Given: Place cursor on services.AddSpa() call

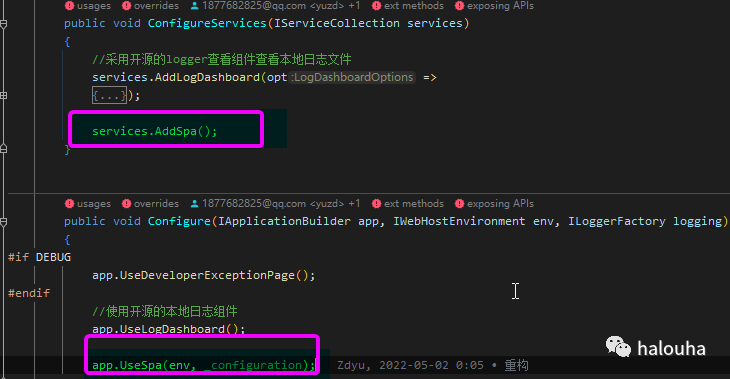Looking at the screenshot, I should [155, 131].
